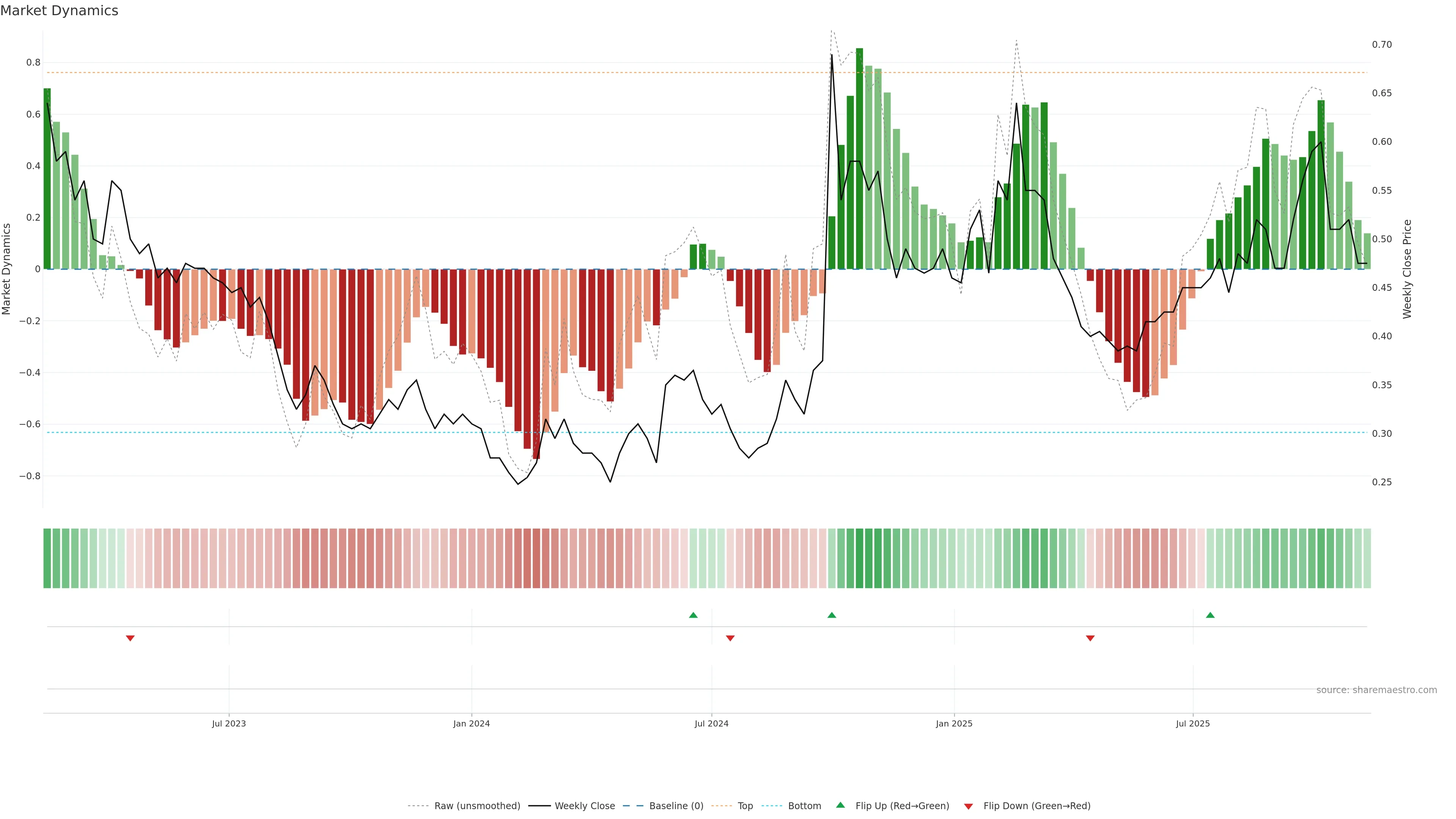The height and width of the screenshot is (819, 1456).
Task: Click the rightmost red flip-down triangle marker
Action: tap(1090, 638)
